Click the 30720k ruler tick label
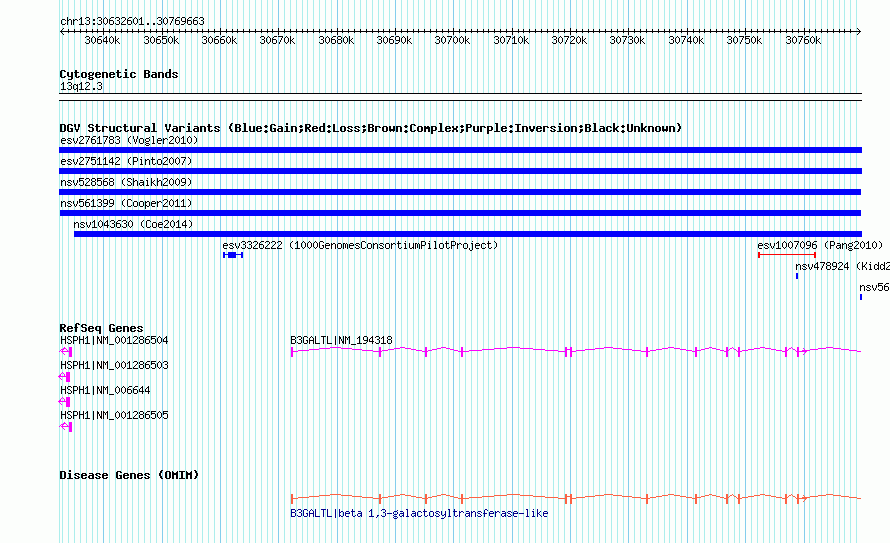This screenshot has width=890, height=543. [569, 41]
